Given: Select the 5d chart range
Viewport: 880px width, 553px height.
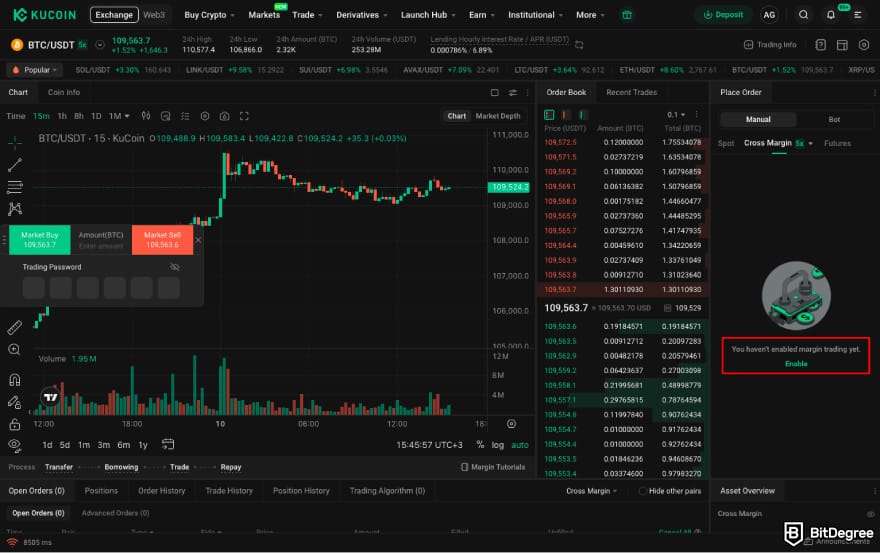Looking at the screenshot, I should coord(65,445).
